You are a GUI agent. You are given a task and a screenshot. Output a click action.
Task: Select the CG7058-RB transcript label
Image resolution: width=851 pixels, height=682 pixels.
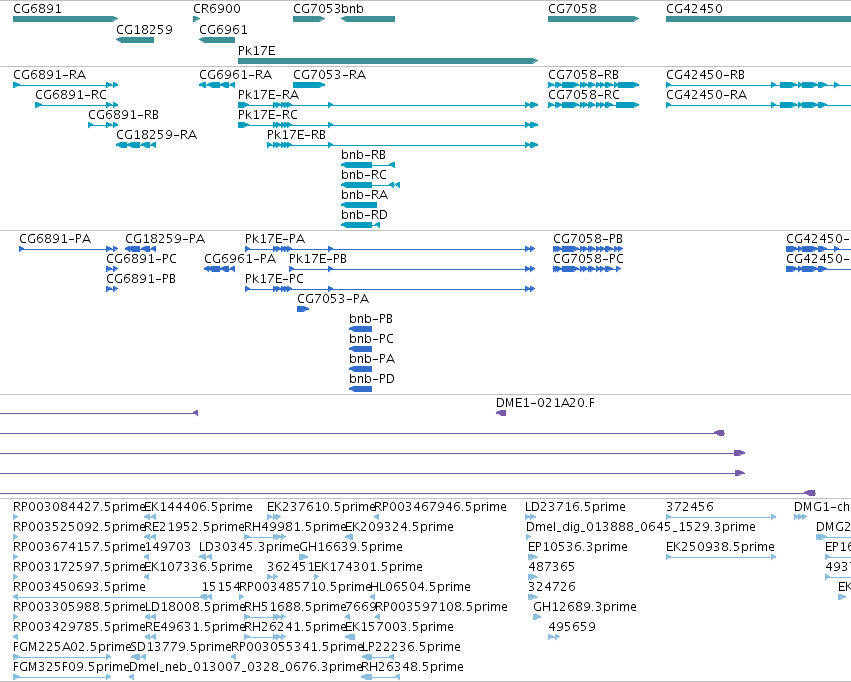tap(583, 74)
